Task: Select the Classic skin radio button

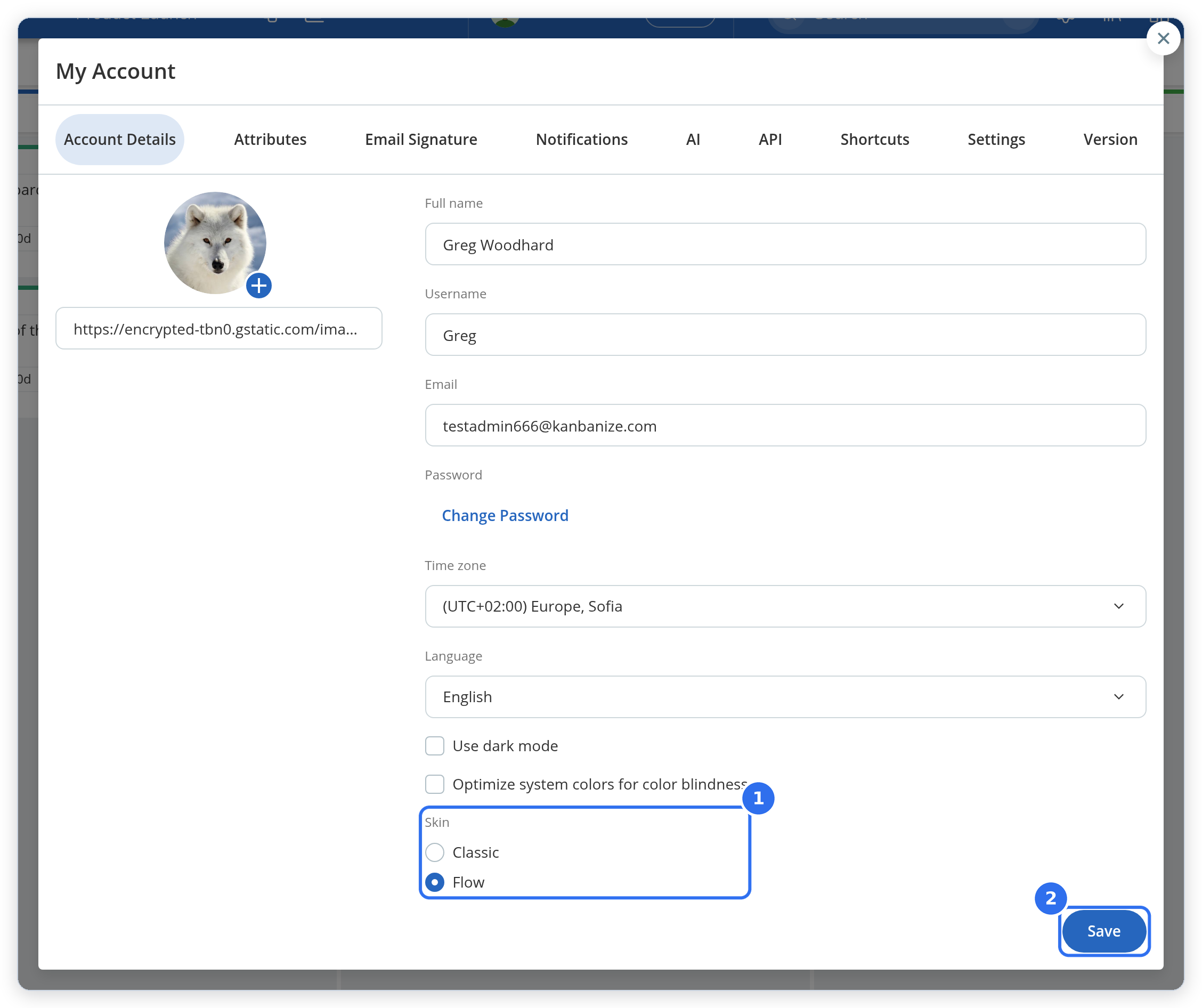Action: (434, 852)
